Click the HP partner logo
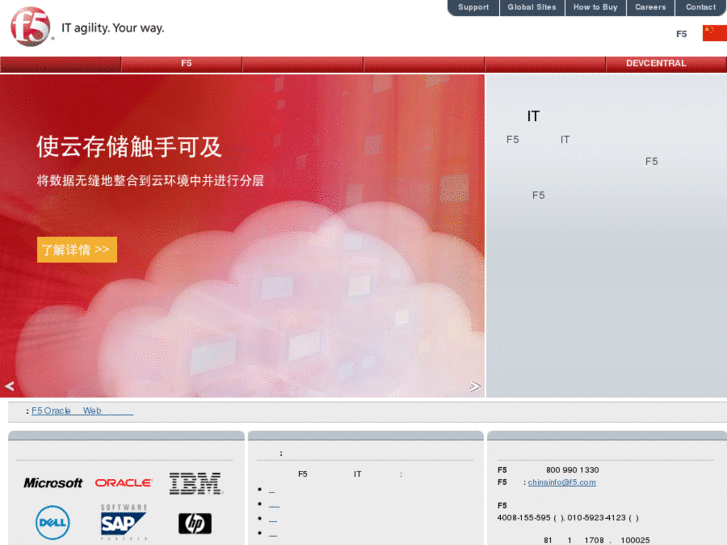 (x=195, y=524)
